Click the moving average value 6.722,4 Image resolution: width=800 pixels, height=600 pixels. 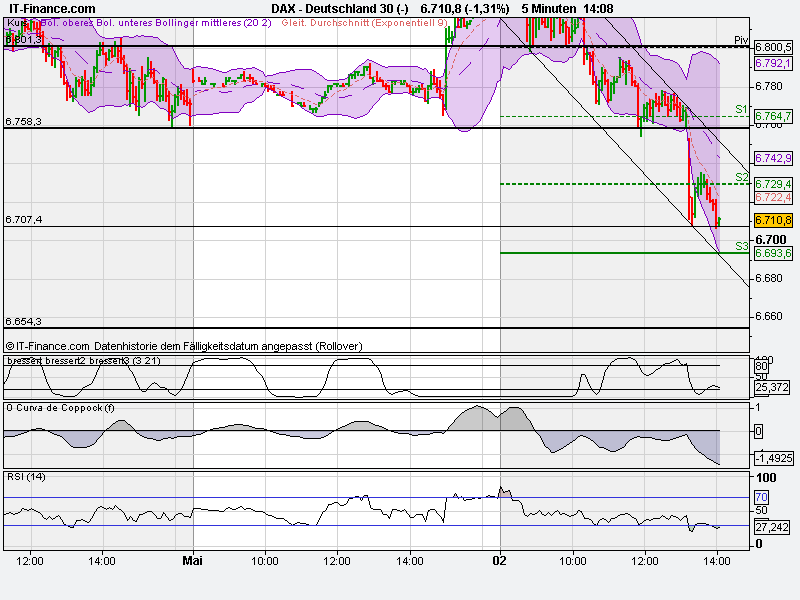[x=773, y=197]
